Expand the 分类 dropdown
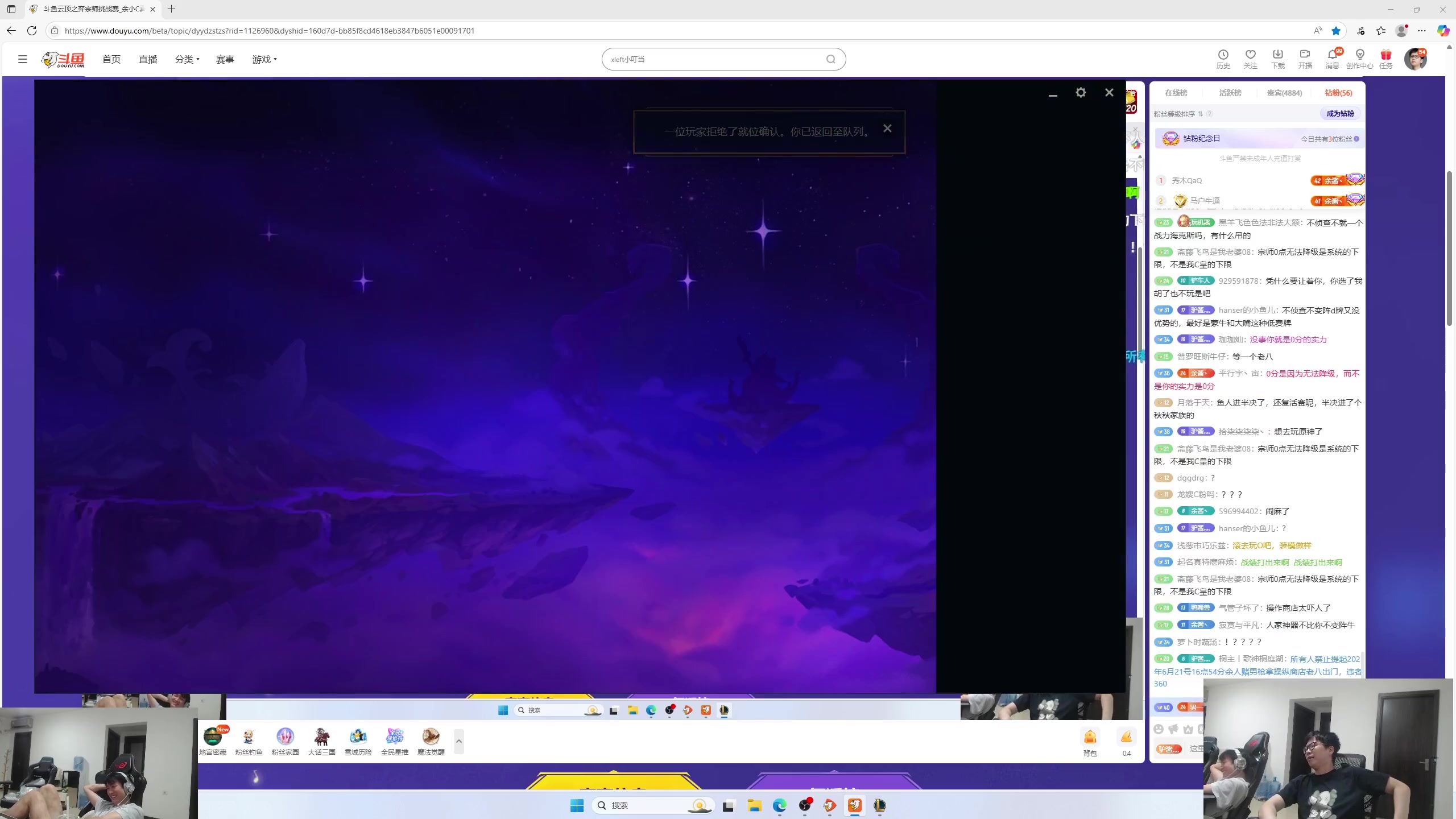This screenshot has height=819, width=1456. tap(187, 59)
